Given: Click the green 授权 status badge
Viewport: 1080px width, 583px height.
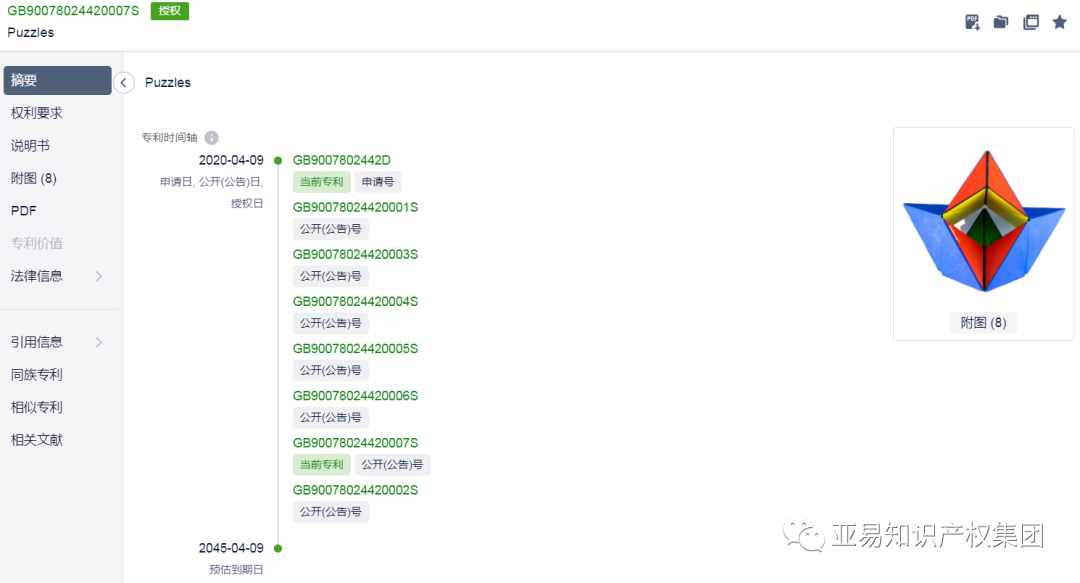Looking at the screenshot, I should 169,11.
